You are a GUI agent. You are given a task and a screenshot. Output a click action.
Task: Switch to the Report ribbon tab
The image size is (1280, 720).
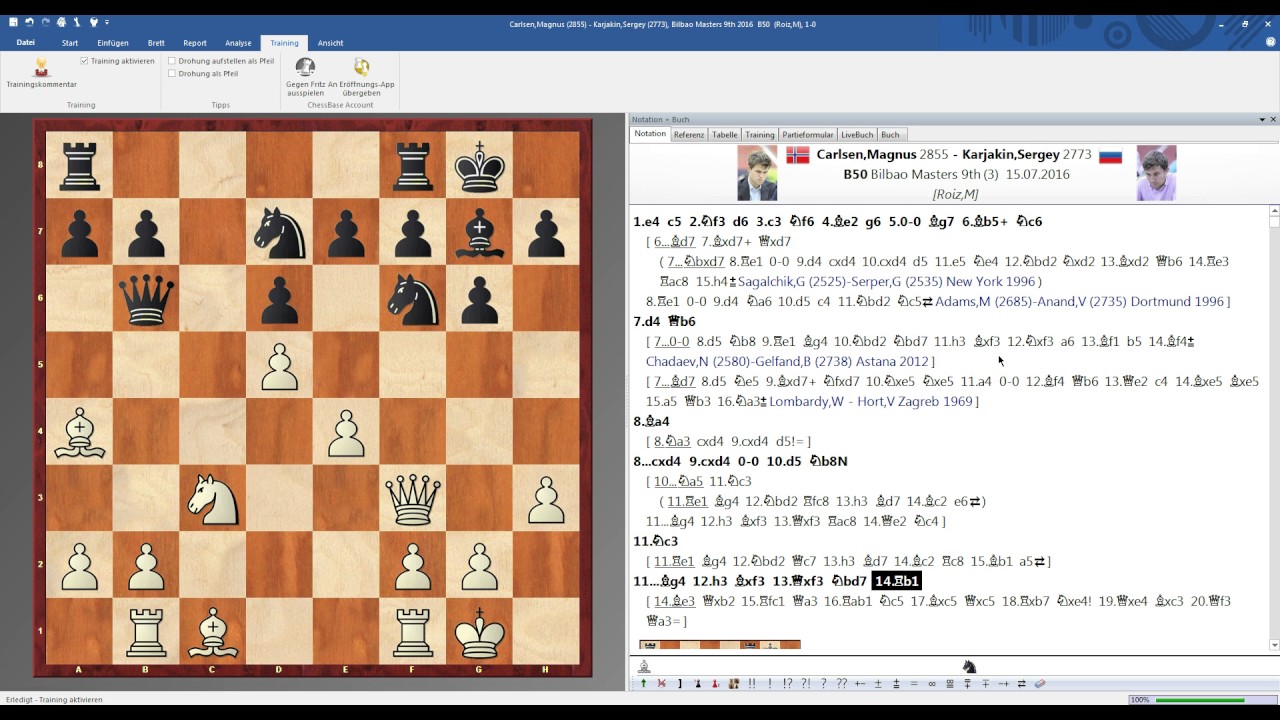(195, 43)
